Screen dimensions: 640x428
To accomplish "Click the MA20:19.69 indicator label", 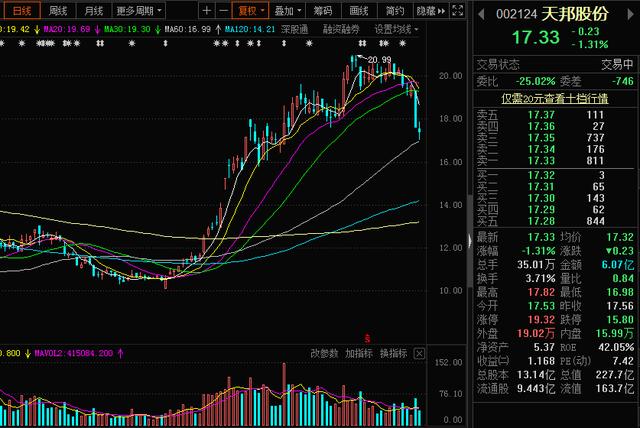I will point(67,29).
